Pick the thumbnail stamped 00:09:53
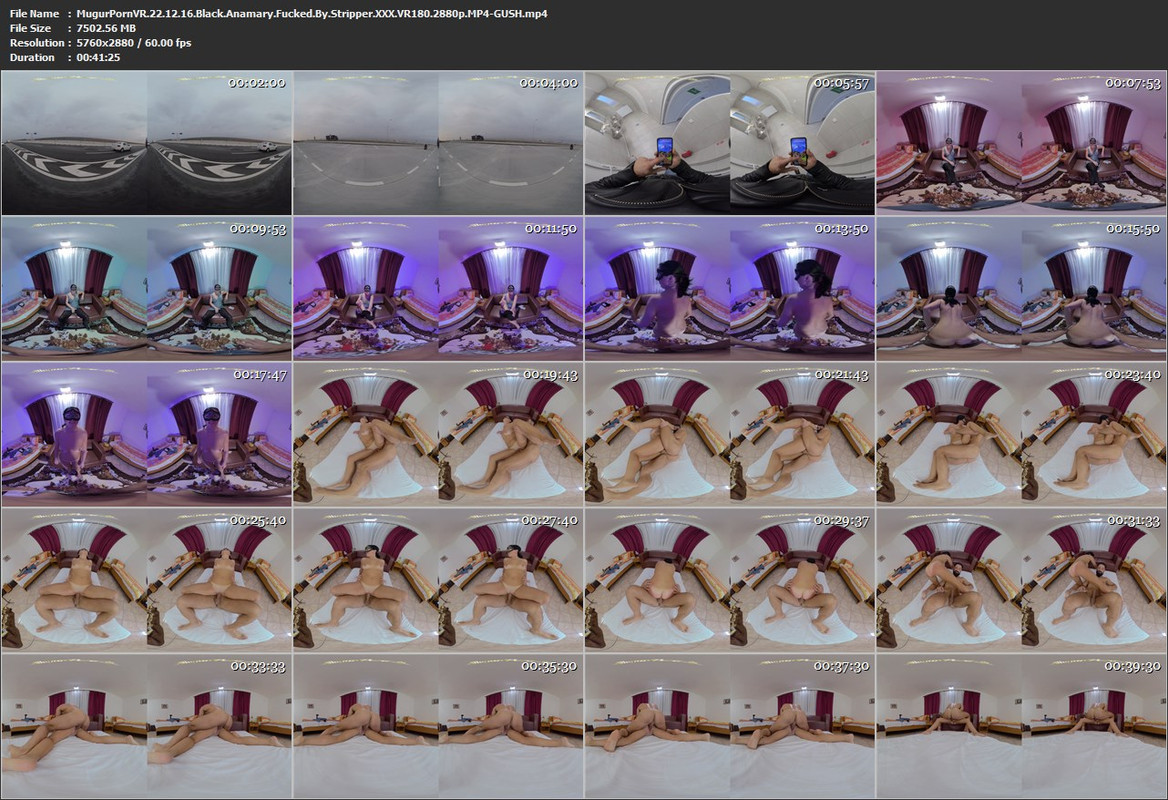This screenshot has width=1168, height=800. [x=147, y=289]
